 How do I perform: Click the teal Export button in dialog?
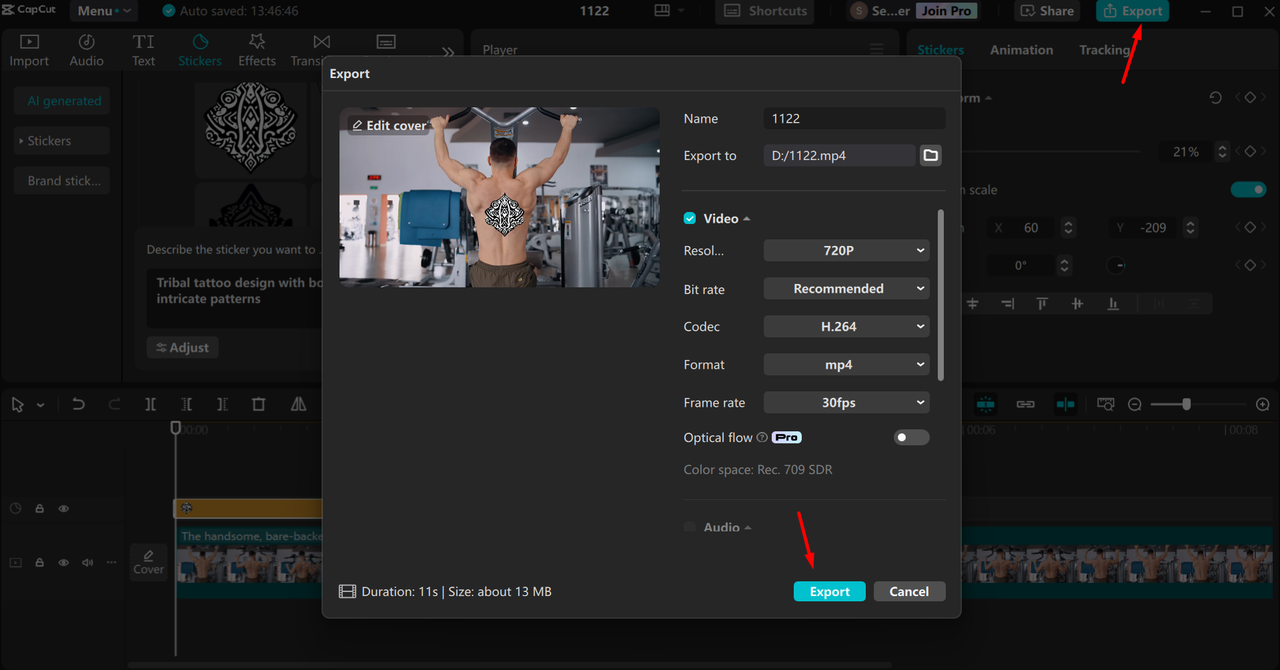point(829,591)
